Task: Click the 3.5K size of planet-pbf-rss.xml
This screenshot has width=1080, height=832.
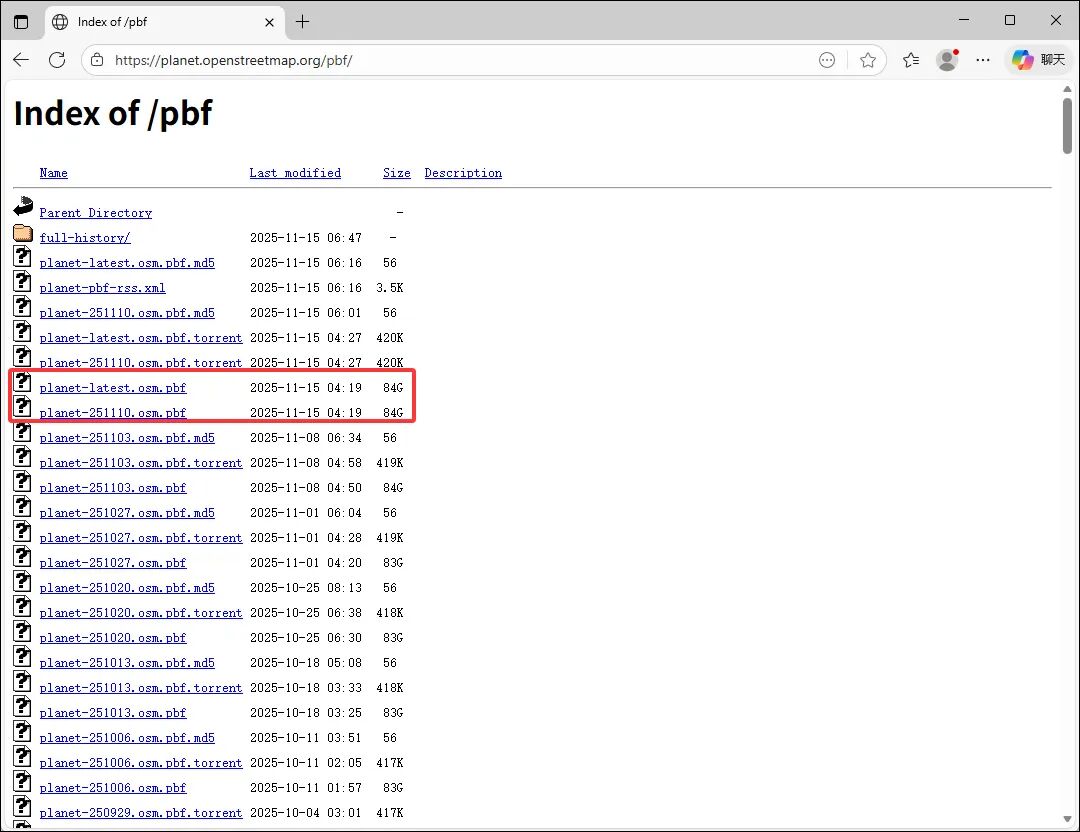Action: pyautogui.click(x=390, y=288)
